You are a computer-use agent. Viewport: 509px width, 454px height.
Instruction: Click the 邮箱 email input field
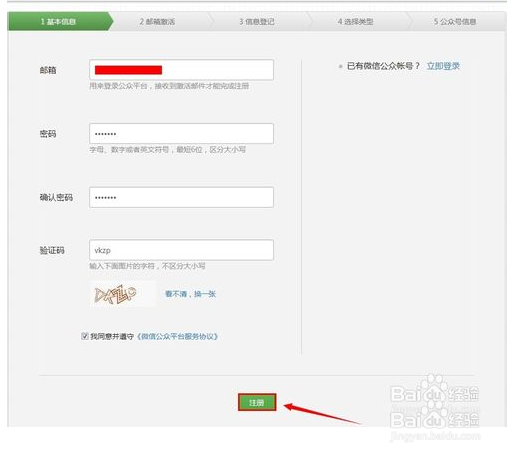181,70
